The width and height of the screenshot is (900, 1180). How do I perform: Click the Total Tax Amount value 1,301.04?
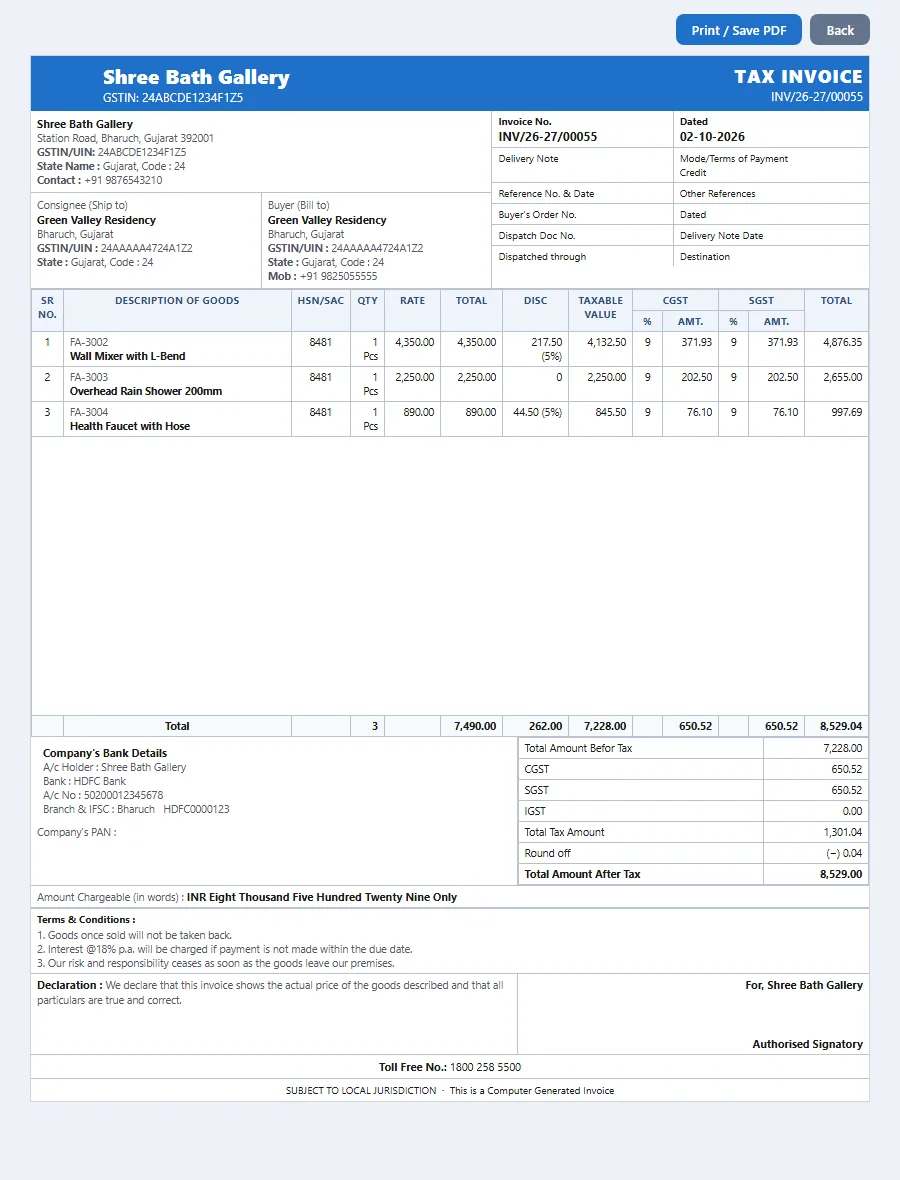point(843,832)
